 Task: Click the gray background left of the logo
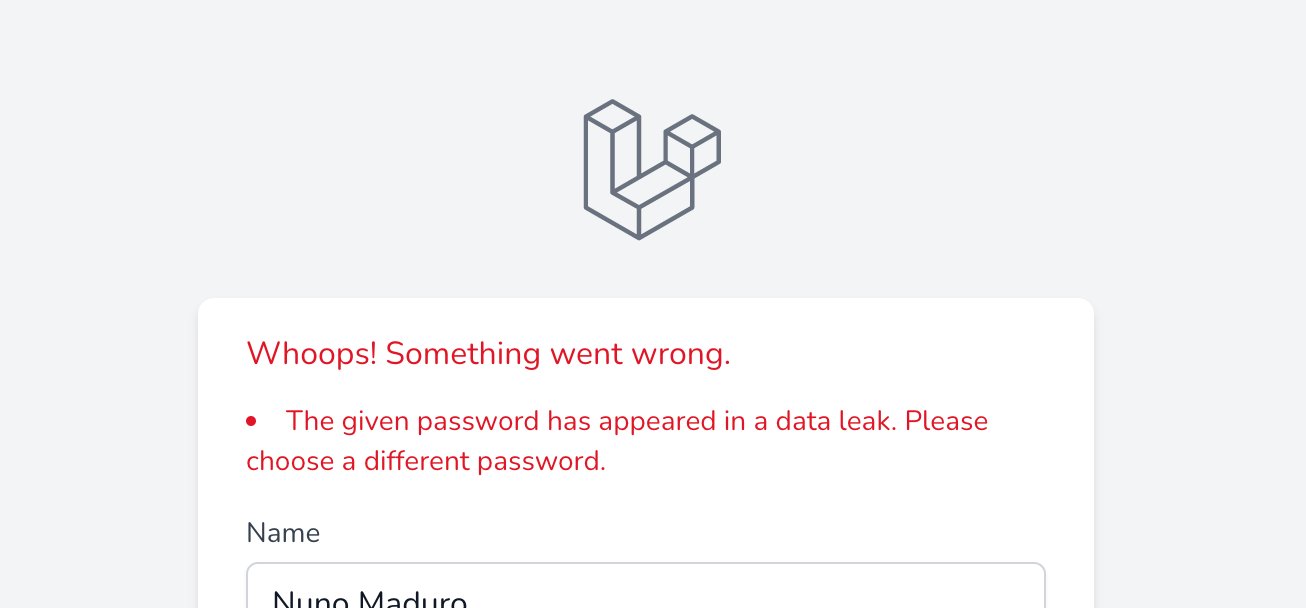(x=300, y=169)
